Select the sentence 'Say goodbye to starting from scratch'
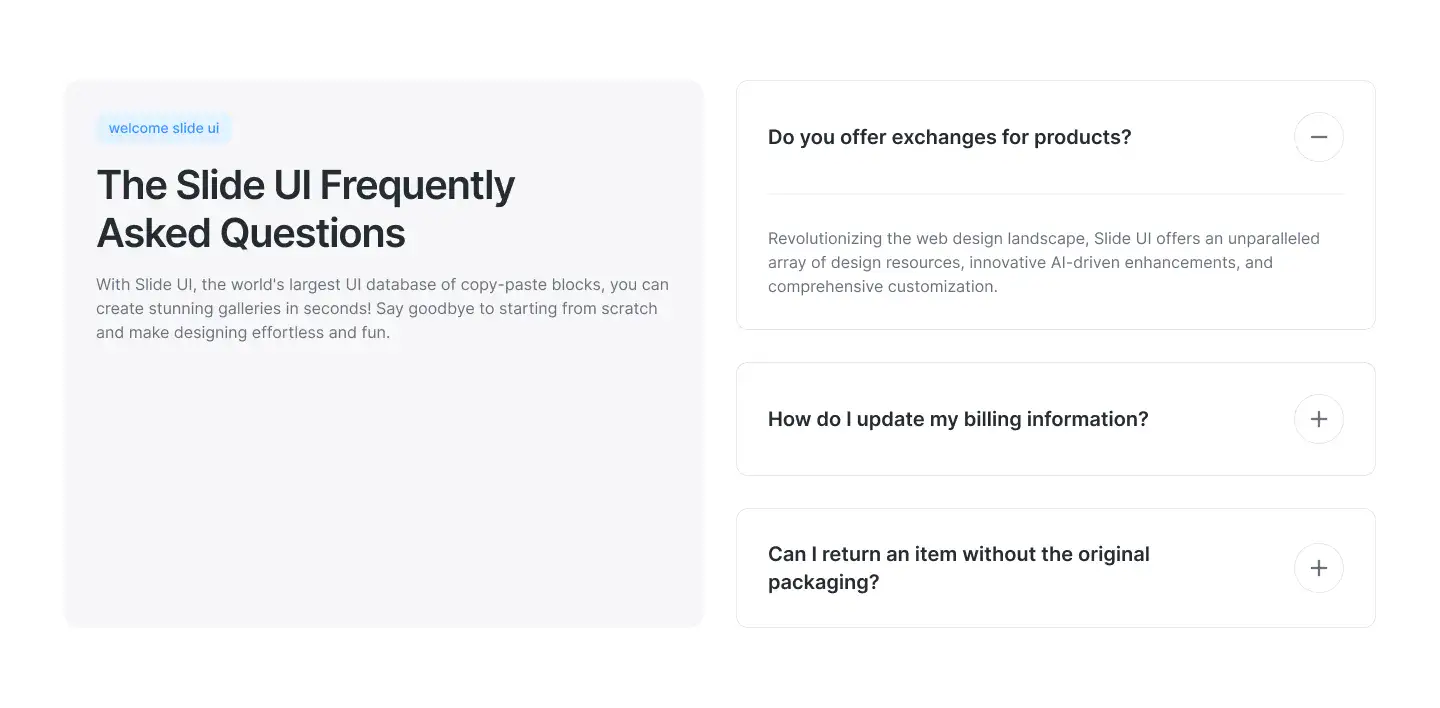Image resolution: width=1440 pixels, height=708 pixels. click(517, 308)
